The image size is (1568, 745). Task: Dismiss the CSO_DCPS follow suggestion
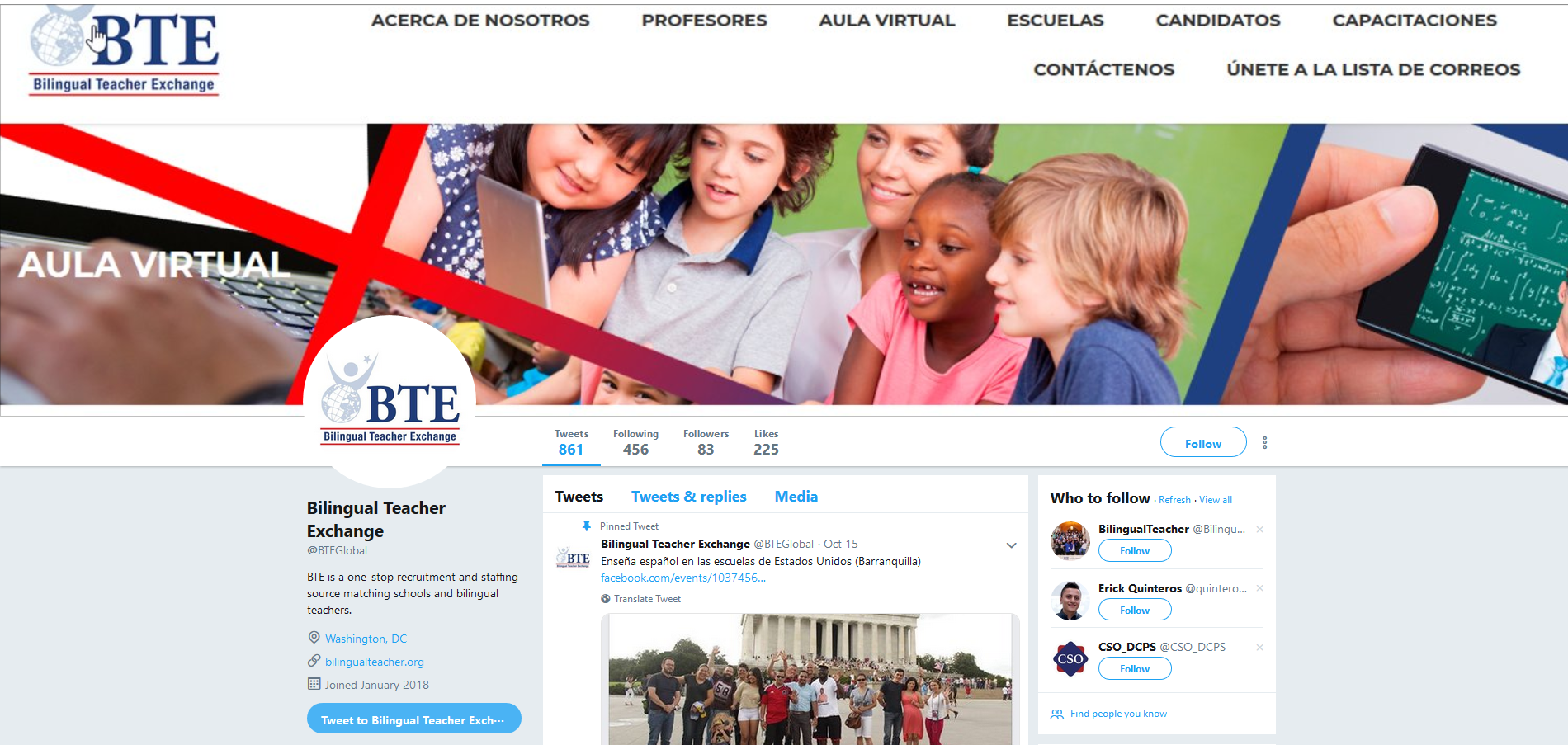[x=1259, y=648]
